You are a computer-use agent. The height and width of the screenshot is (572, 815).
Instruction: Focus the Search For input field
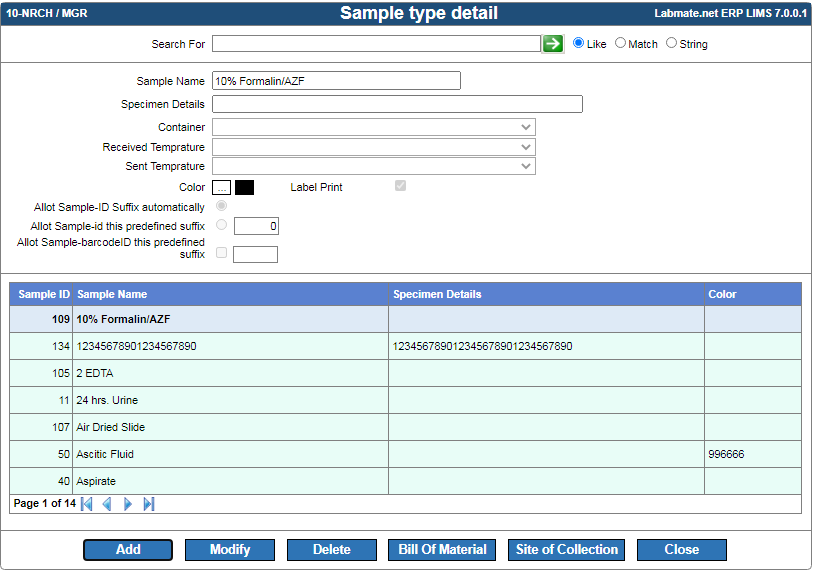pos(376,44)
